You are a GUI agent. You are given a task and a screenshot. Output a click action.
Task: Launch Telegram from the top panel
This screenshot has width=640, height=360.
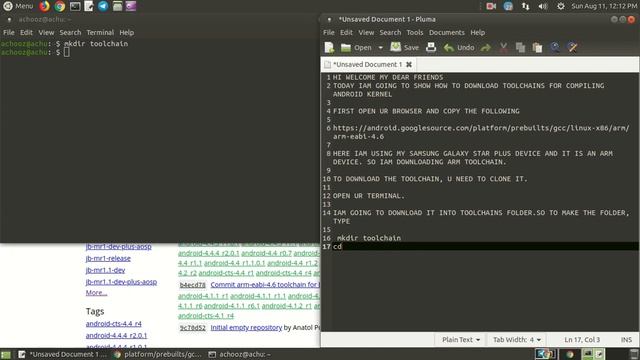[103, 6]
